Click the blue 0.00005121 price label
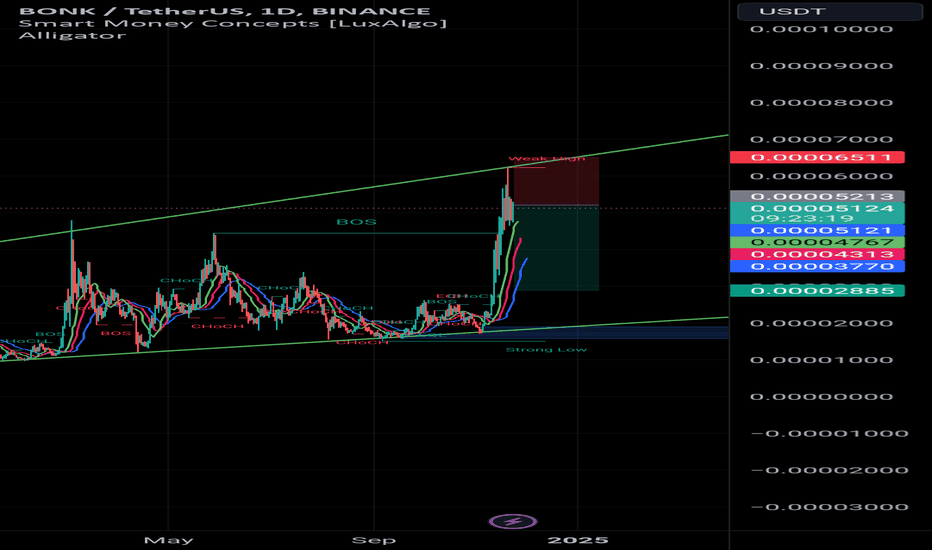 pyautogui.click(x=817, y=230)
